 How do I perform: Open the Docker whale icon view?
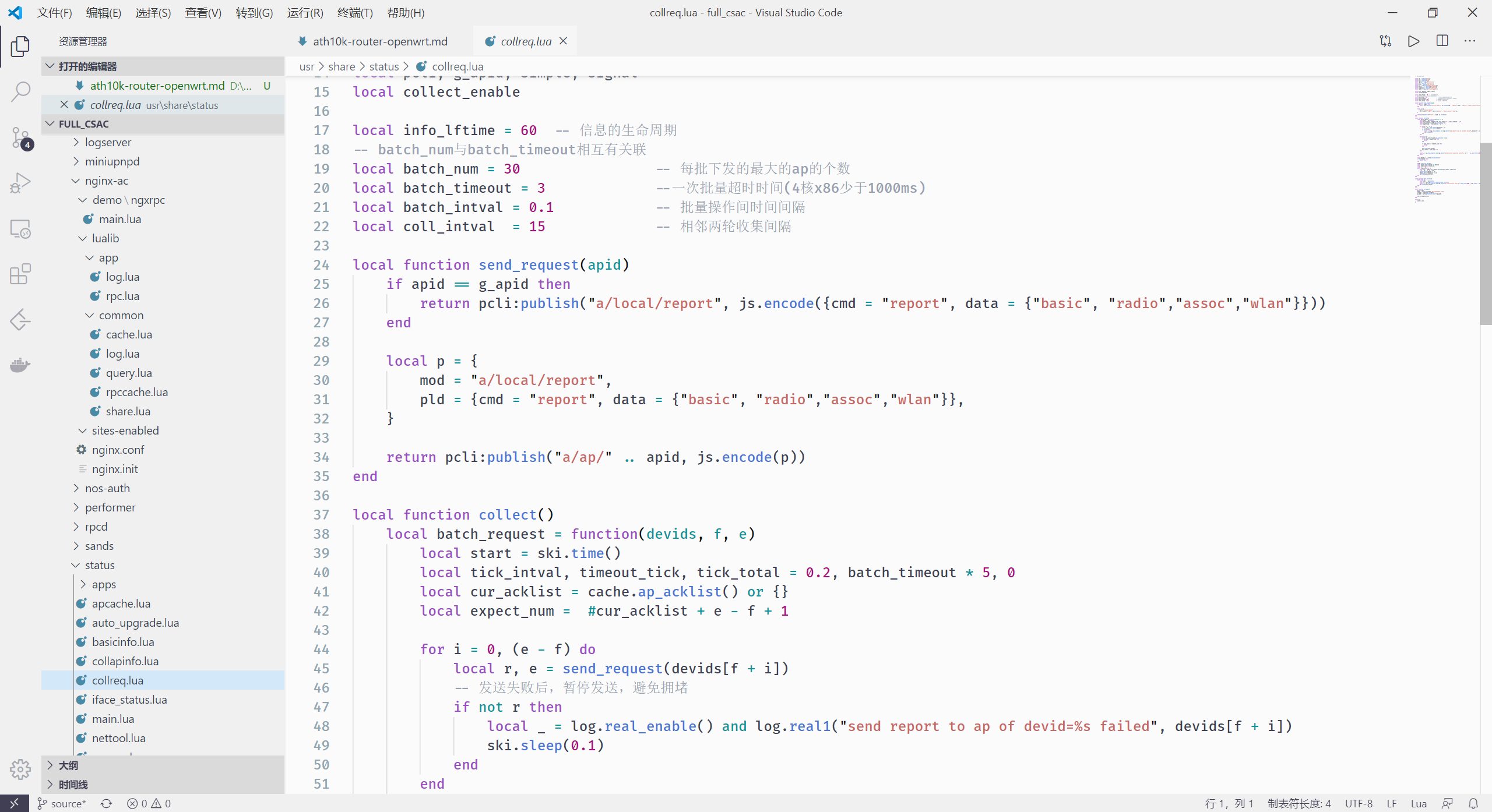20,365
